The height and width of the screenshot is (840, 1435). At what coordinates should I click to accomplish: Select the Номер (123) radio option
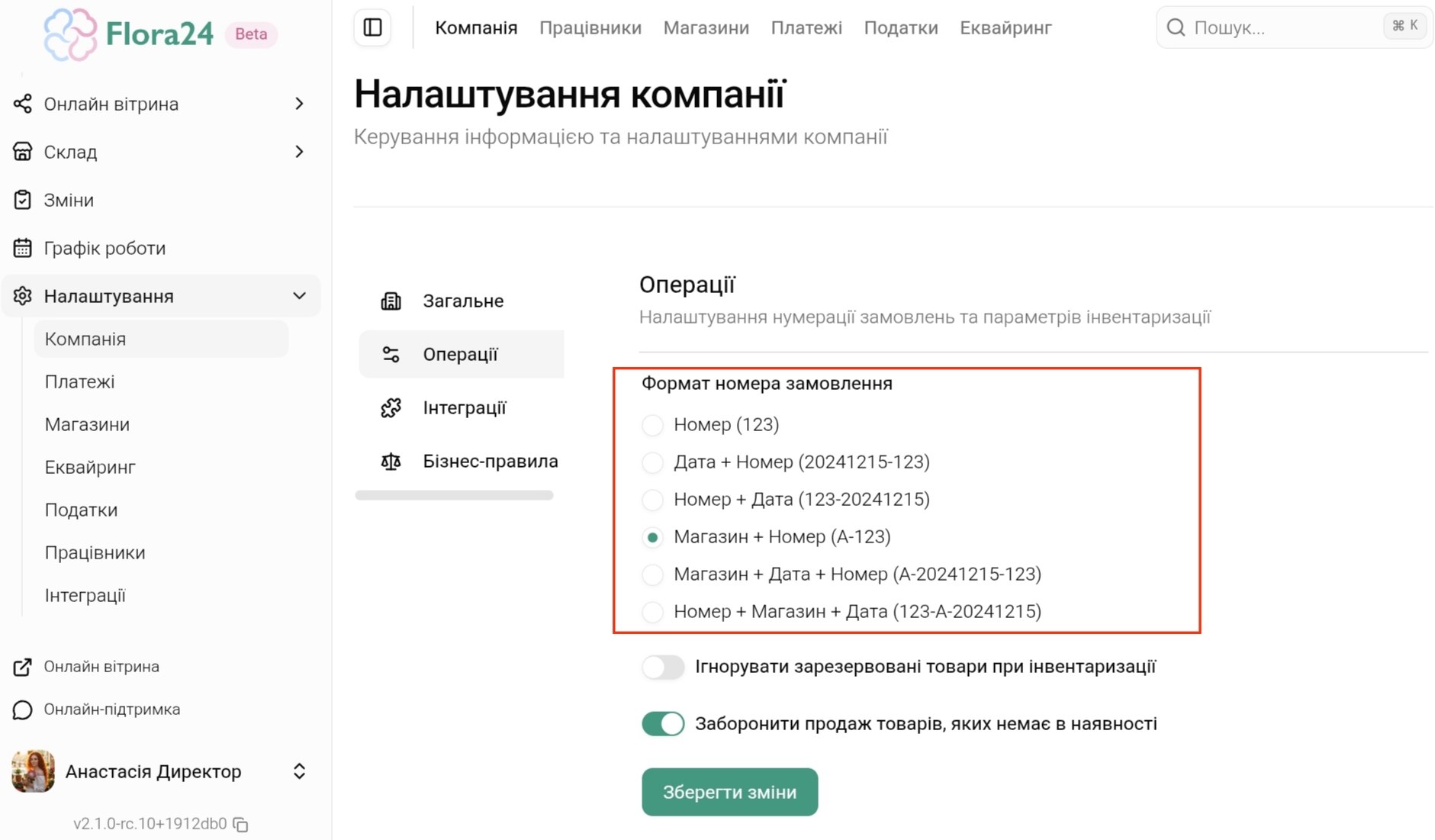[652, 425]
